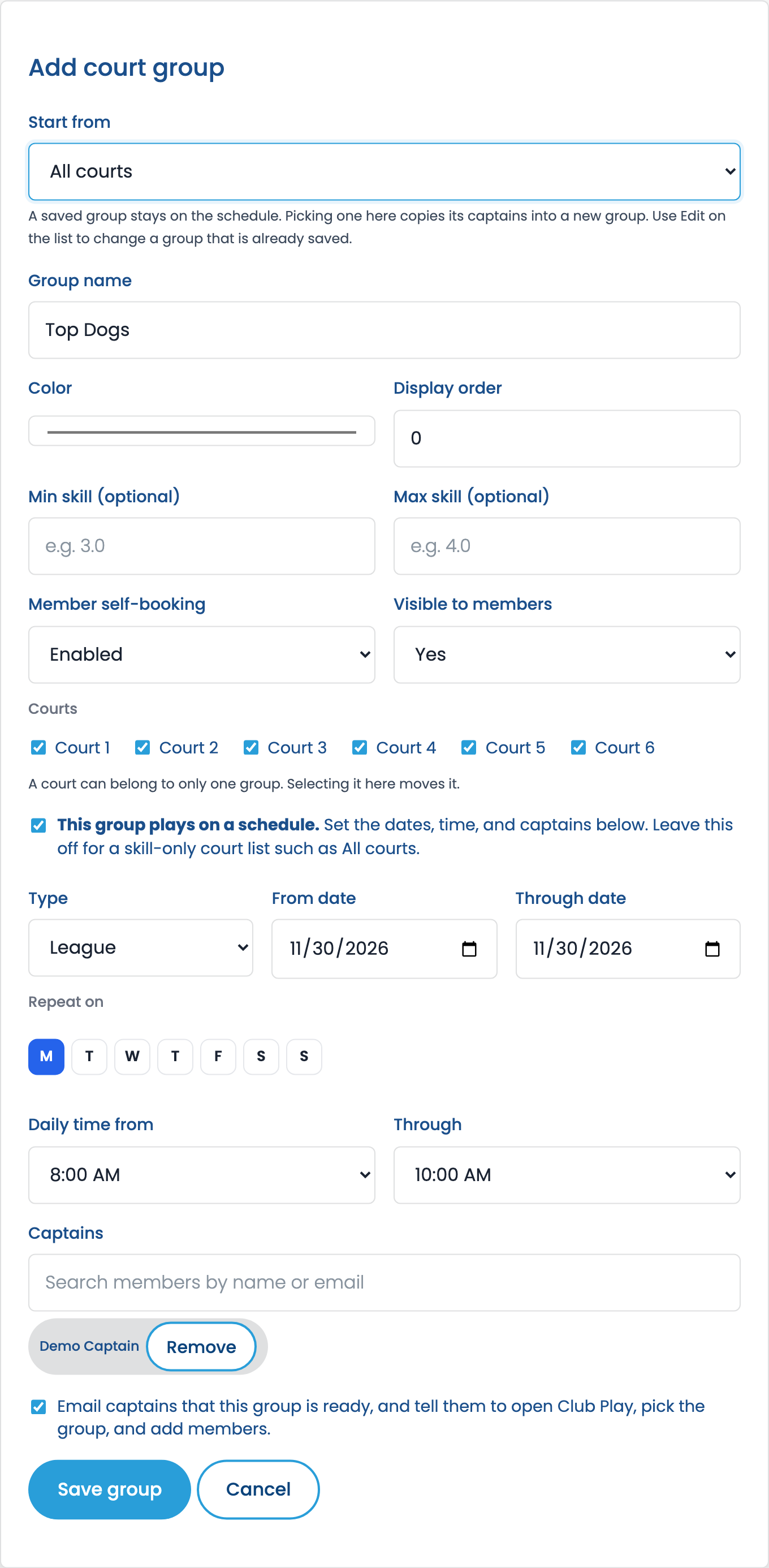Uncheck the Court 2 checkbox
Screen dimensions: 769x1568
point(142,747)
